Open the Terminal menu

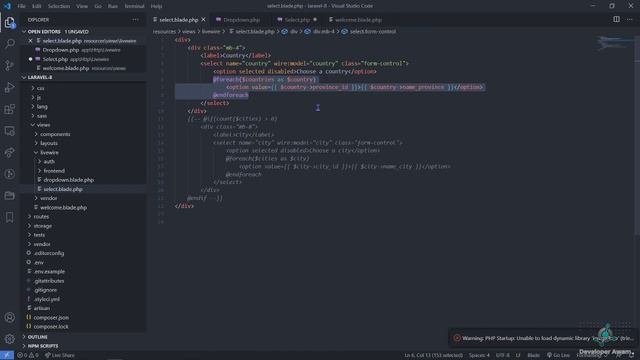[x=134, y=6]
